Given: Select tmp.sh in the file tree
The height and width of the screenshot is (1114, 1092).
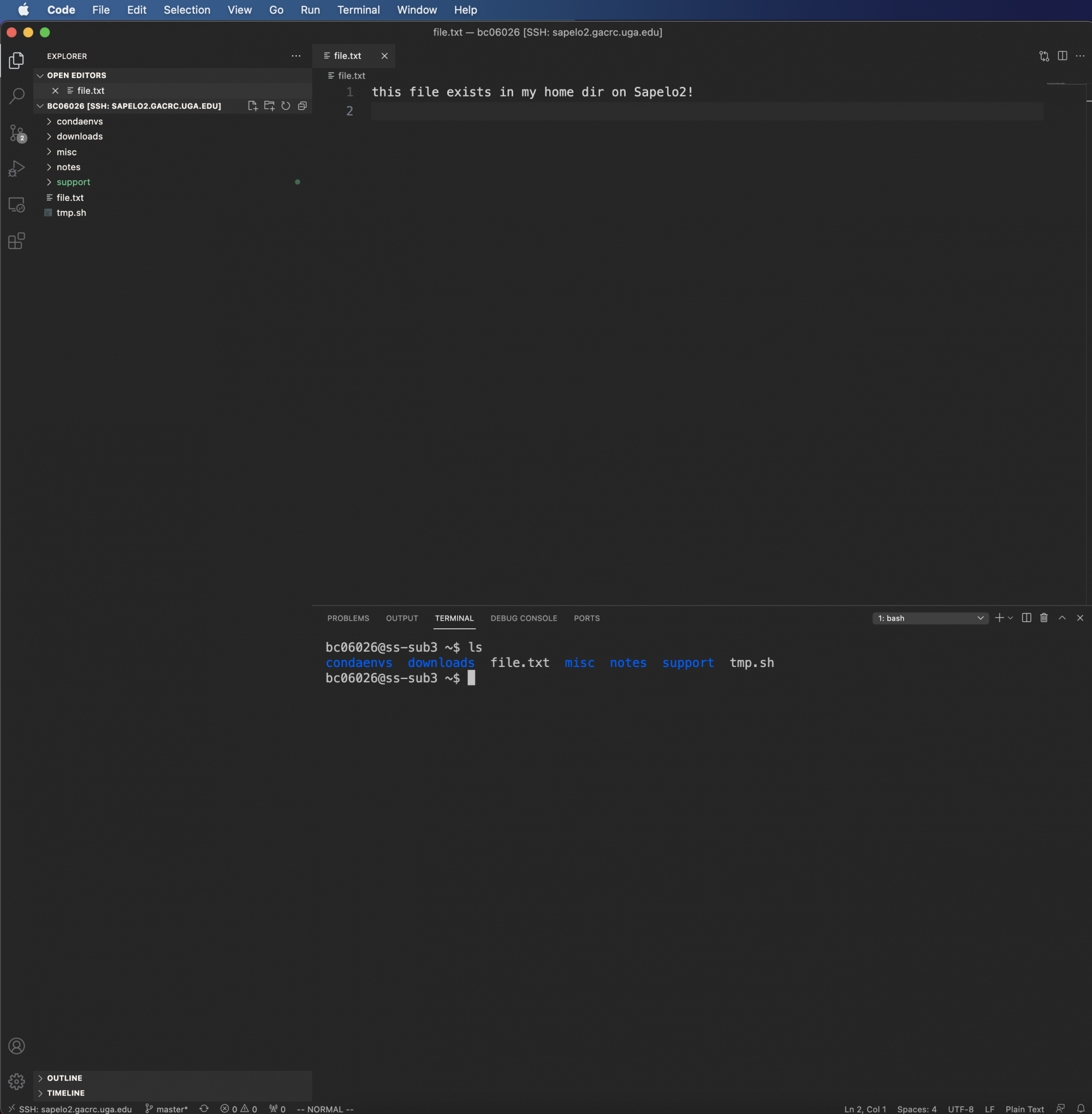Looking at the screenshot, I should tap(71, 213).
